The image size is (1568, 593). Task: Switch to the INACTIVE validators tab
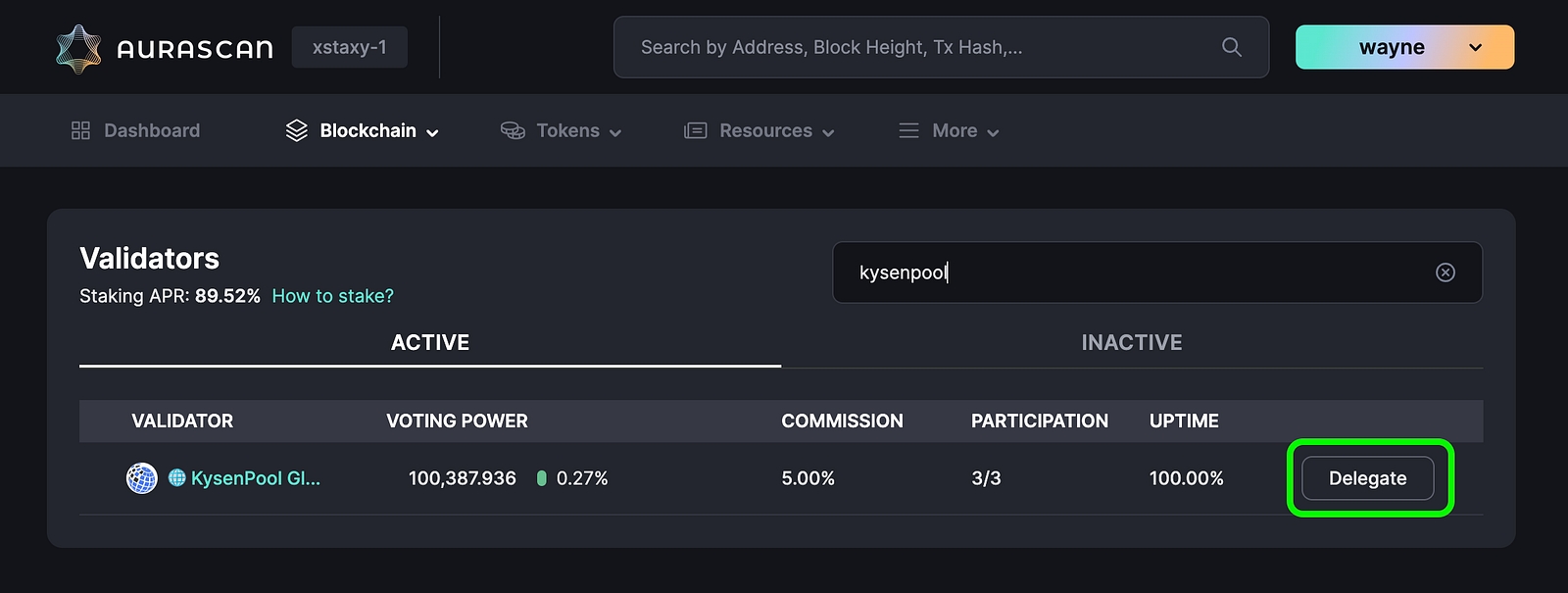(1131, 342)
